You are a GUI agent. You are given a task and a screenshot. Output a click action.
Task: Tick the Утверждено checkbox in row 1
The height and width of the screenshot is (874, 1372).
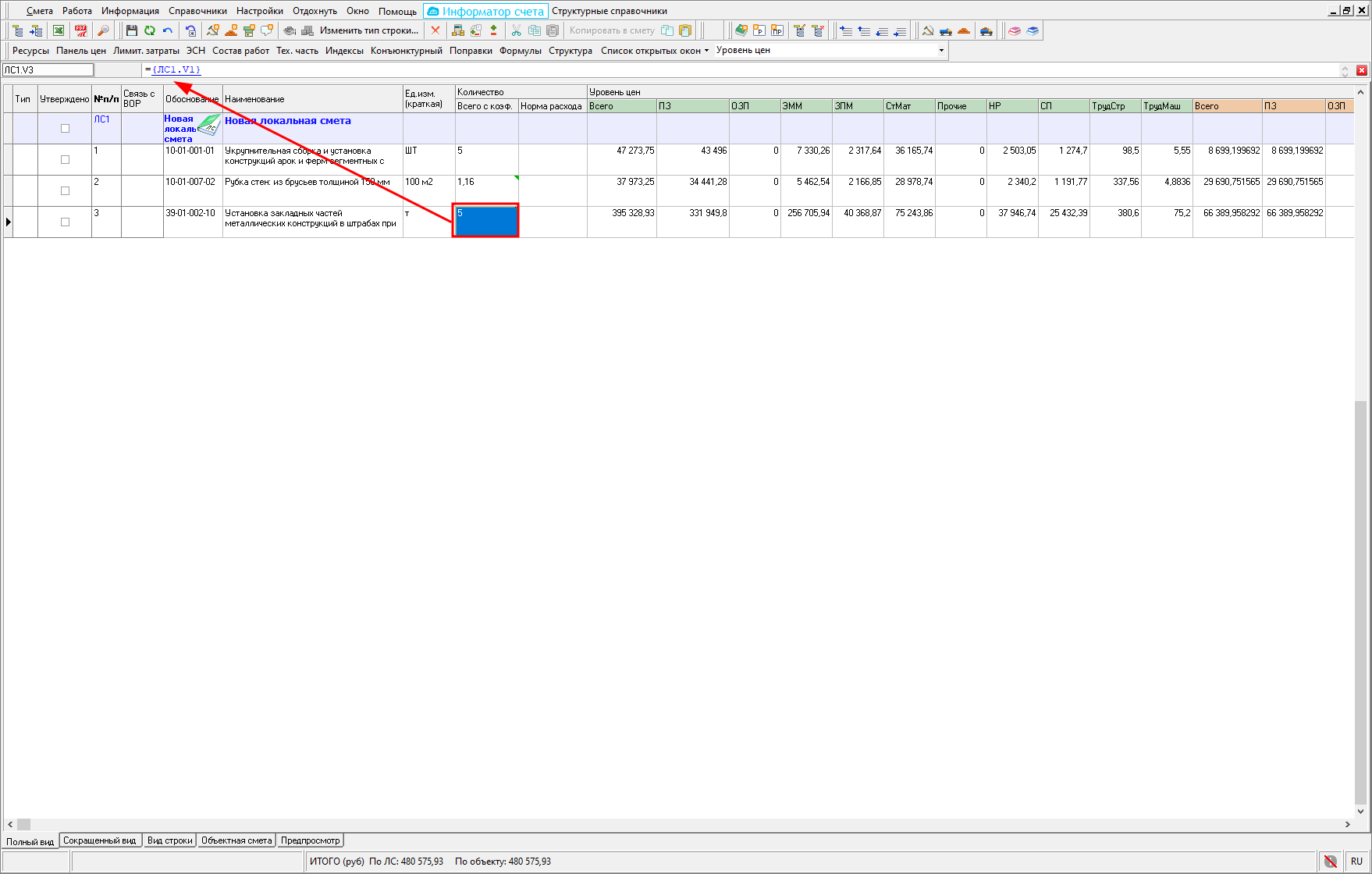(x=65, y=160)
